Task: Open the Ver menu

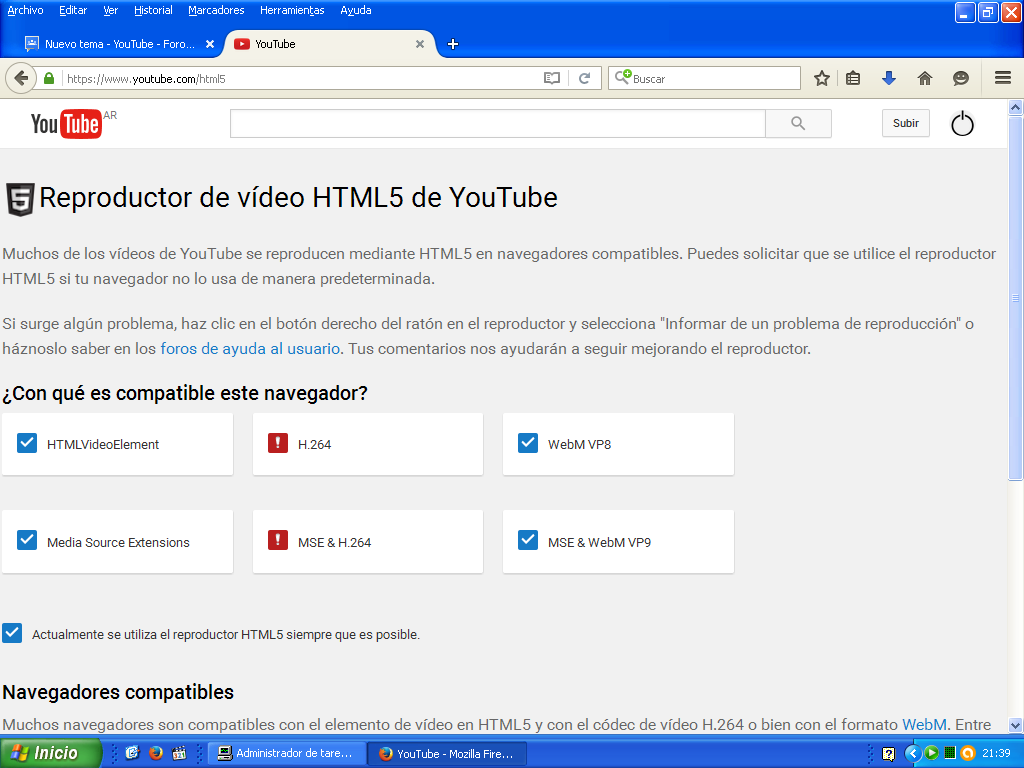Action: click(x=110, y=10)
